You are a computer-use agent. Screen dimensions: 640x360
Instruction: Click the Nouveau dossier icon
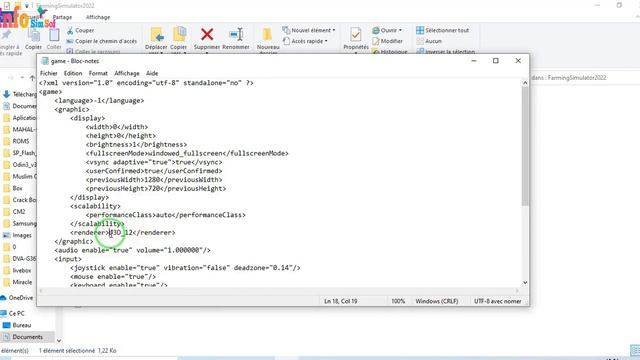[268, 34]
